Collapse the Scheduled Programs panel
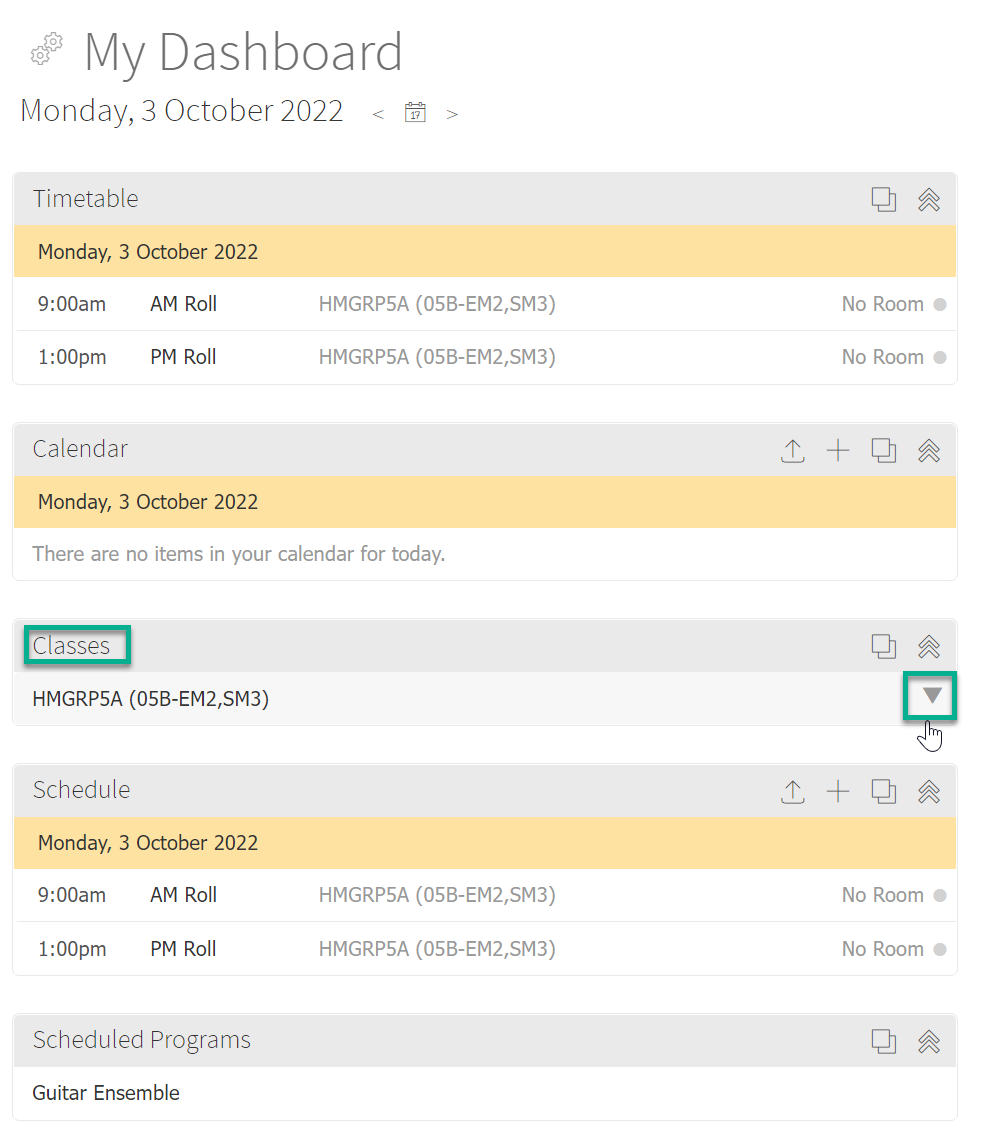The height and width of the screenshot is (1136, 982). tap(929, 1041)
